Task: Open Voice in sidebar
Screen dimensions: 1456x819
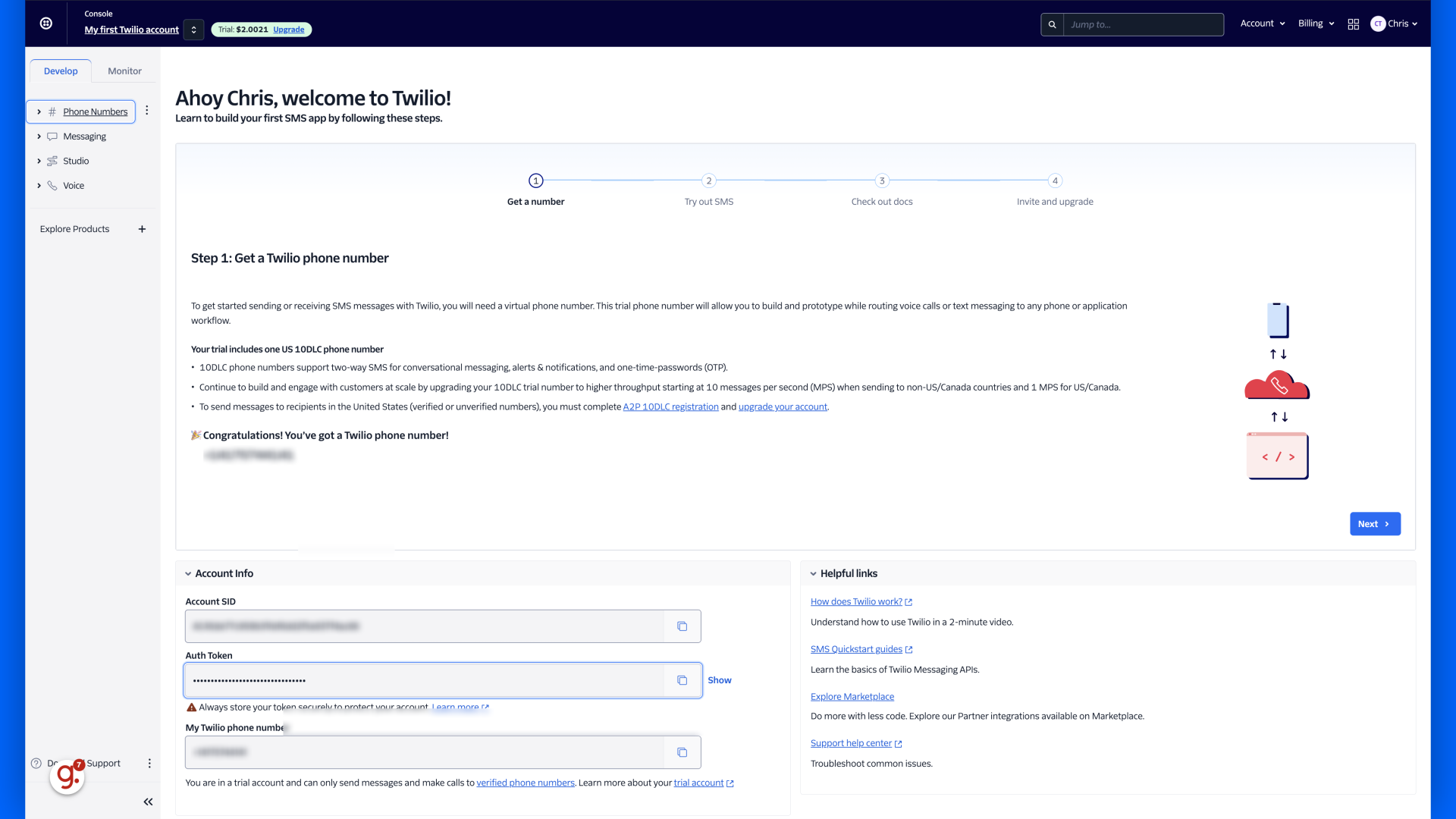Action: 74,186
